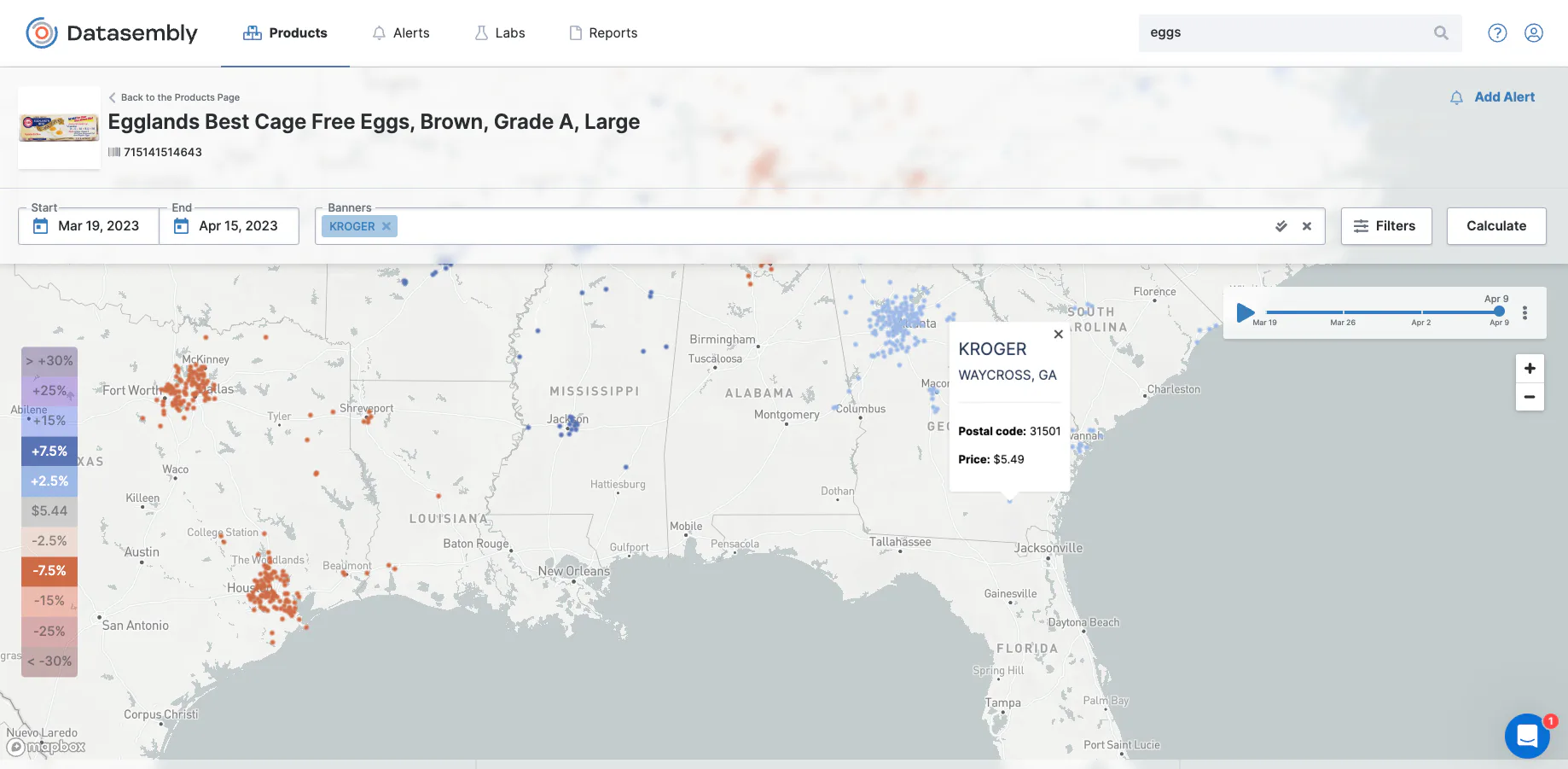Jump to Mar 26 on the timeline
The image size is (1568, 769).
coord(1343,323)
